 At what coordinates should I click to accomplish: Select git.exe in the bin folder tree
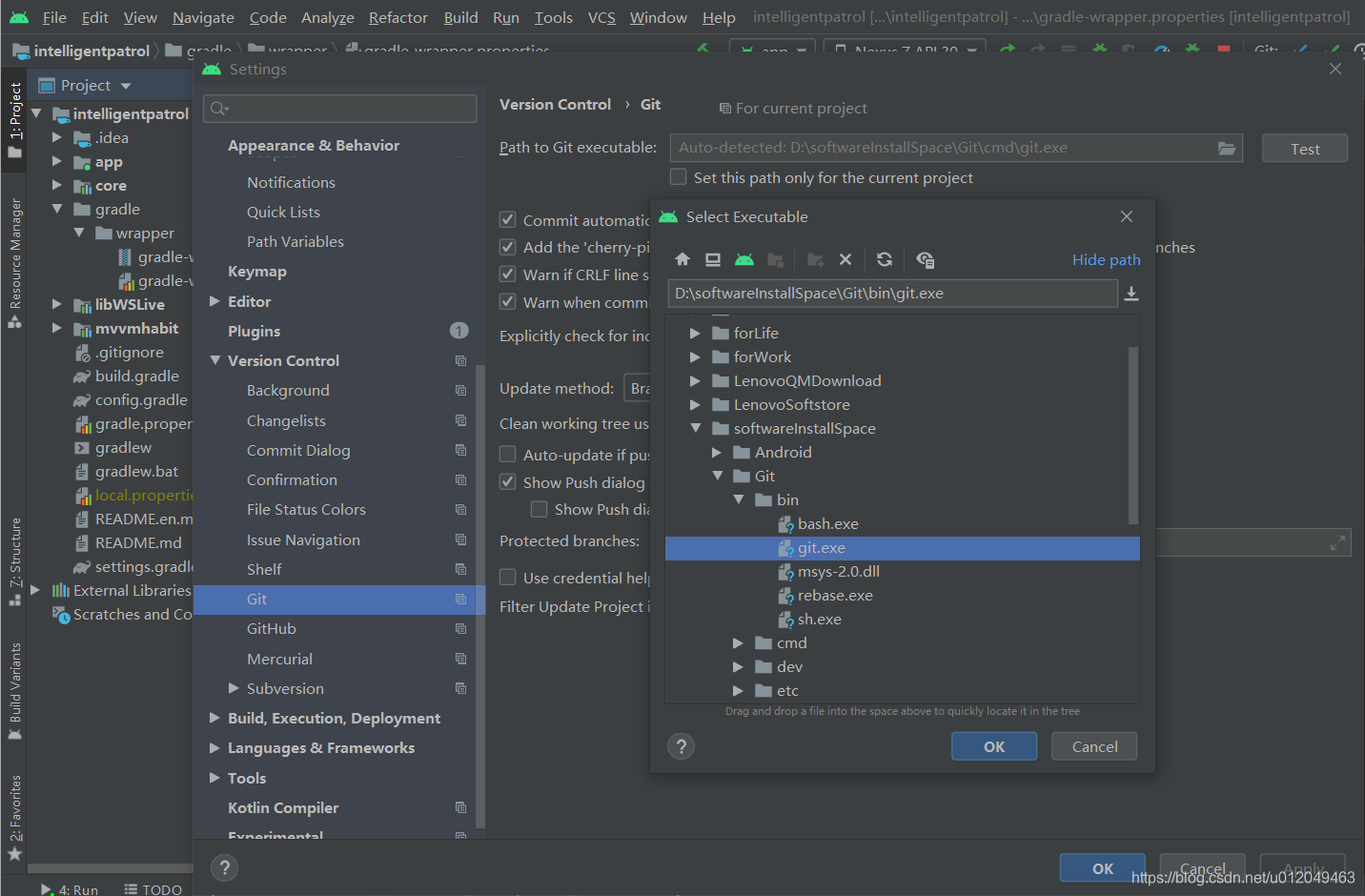822,547
